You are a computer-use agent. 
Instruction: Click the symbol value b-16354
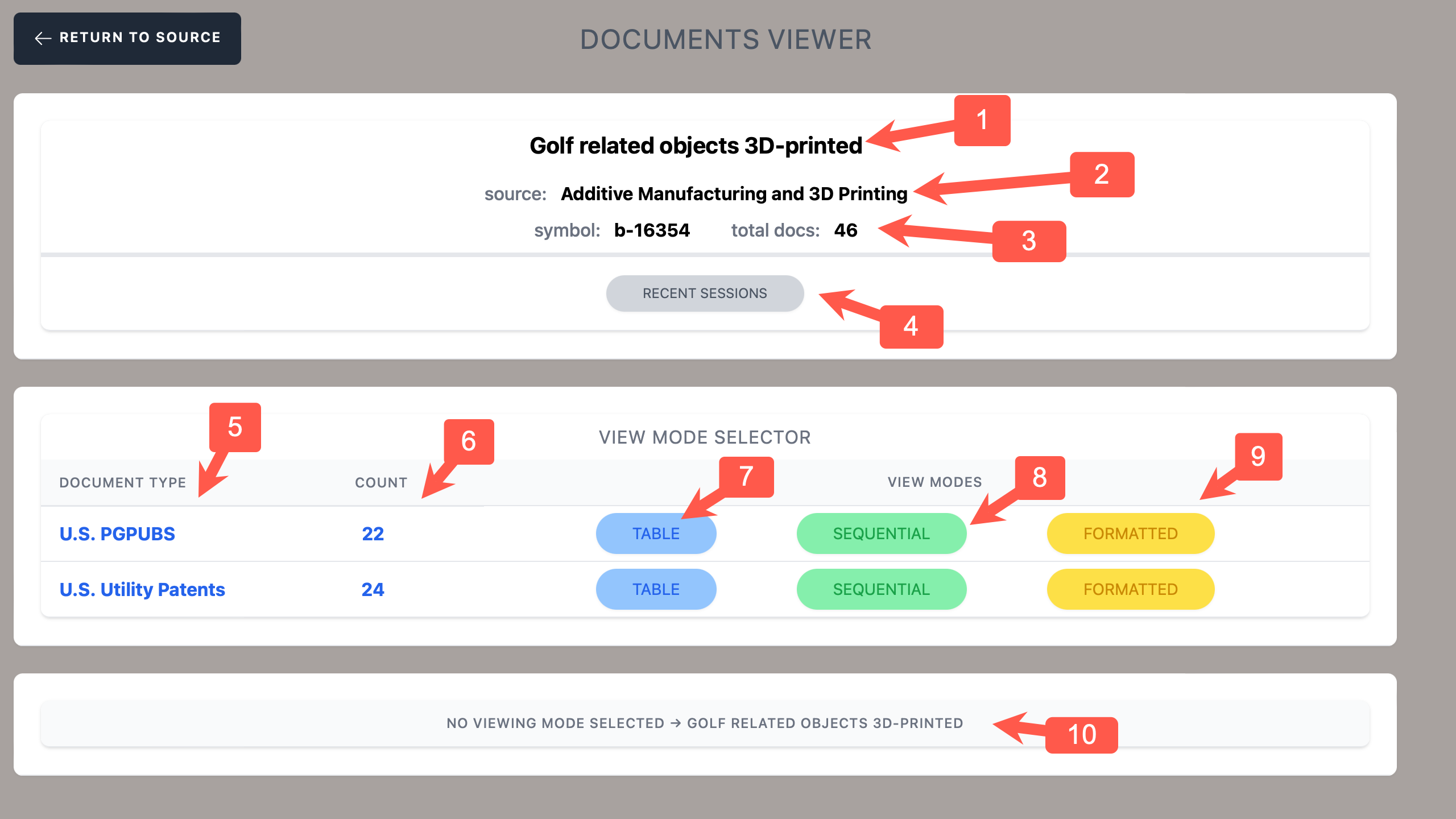[x=651, y=230]
